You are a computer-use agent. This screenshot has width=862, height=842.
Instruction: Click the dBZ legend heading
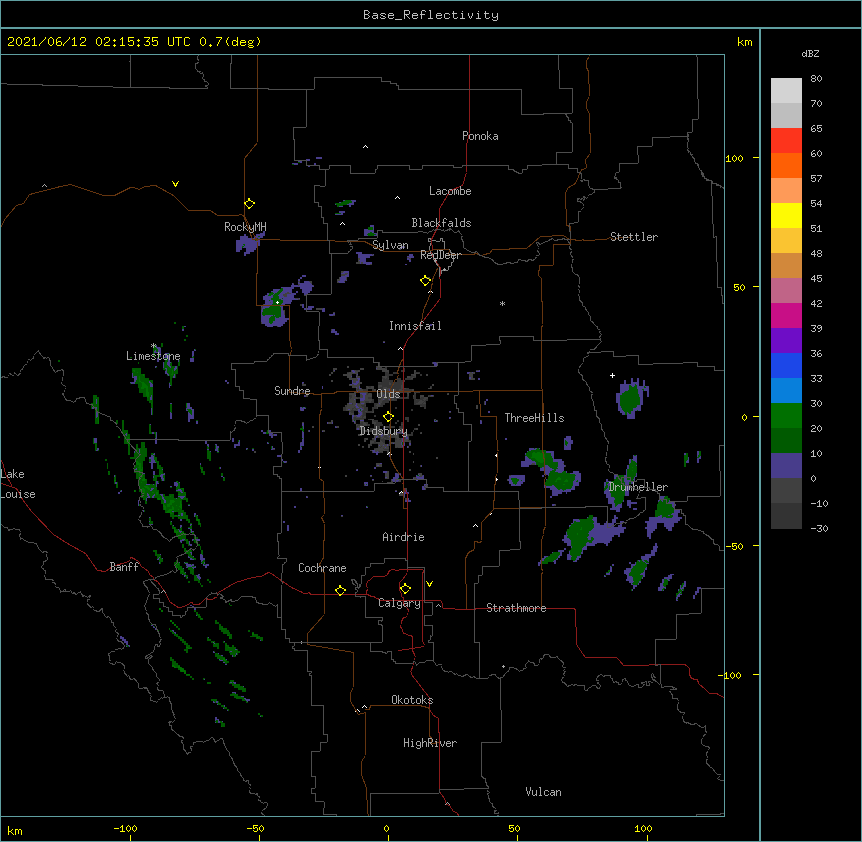[810, 53]
